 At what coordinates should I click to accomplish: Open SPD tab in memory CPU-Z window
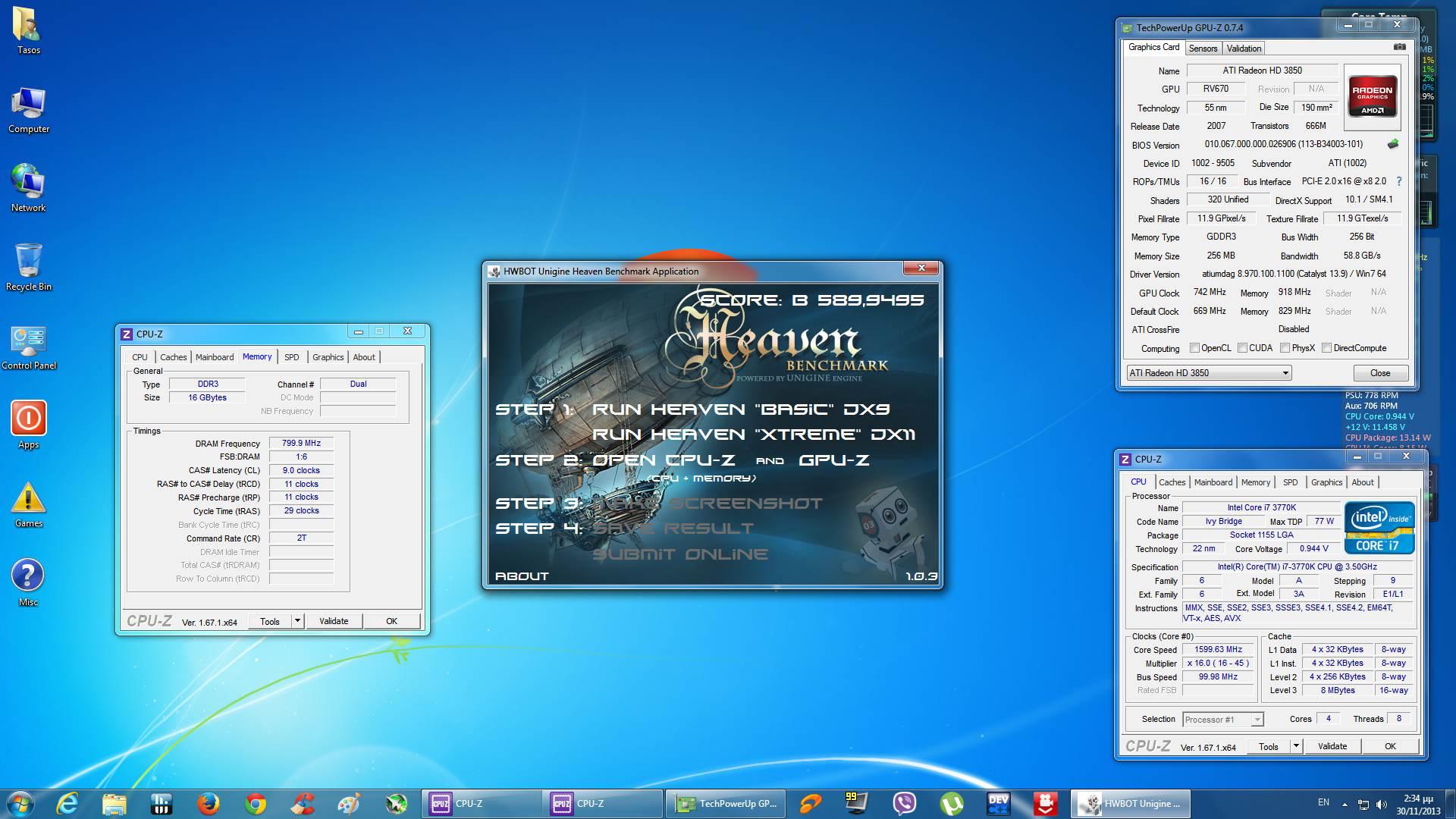(x=292, y=357)
